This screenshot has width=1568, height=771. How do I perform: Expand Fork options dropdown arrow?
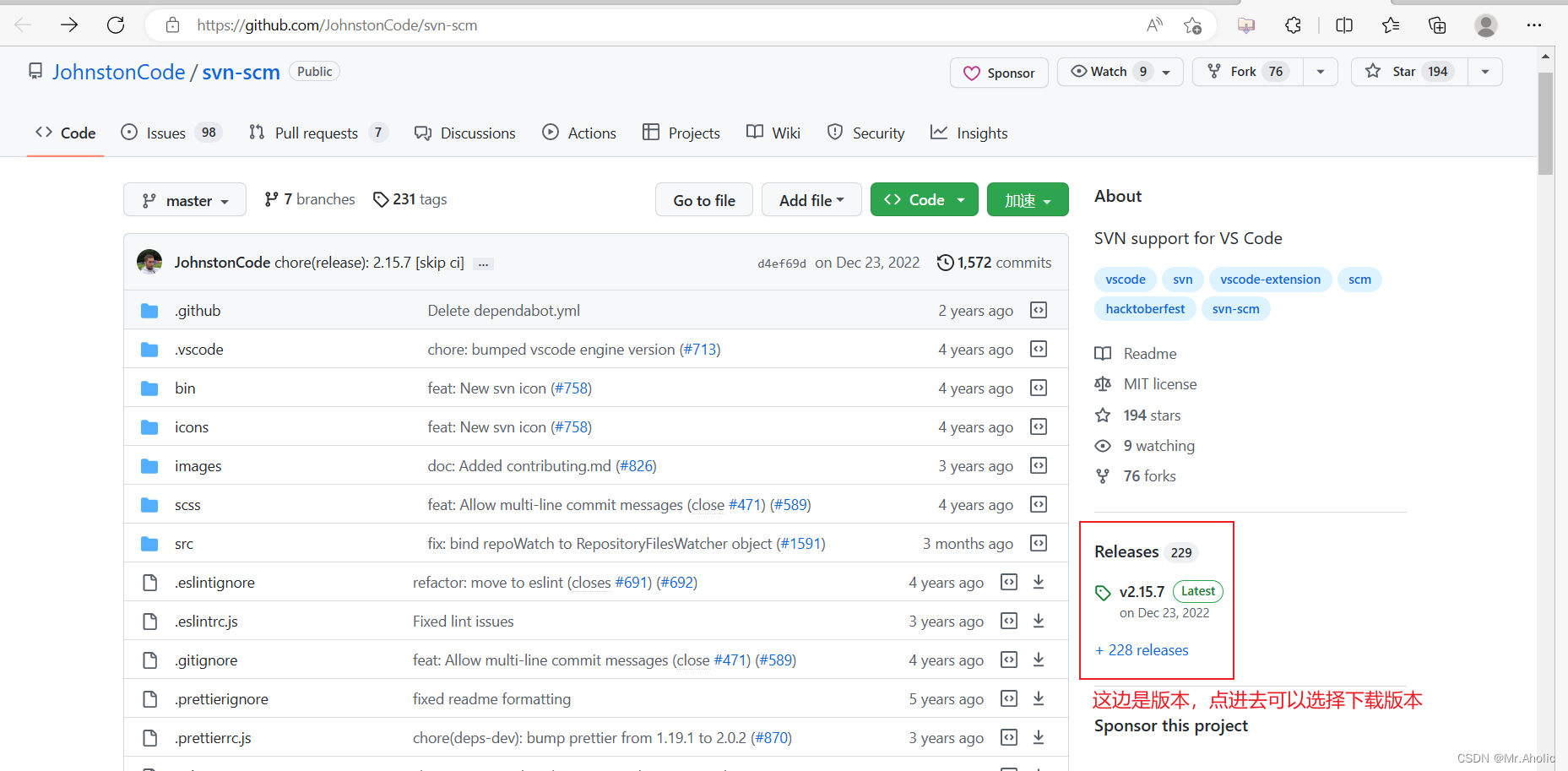click(1321, 72)
